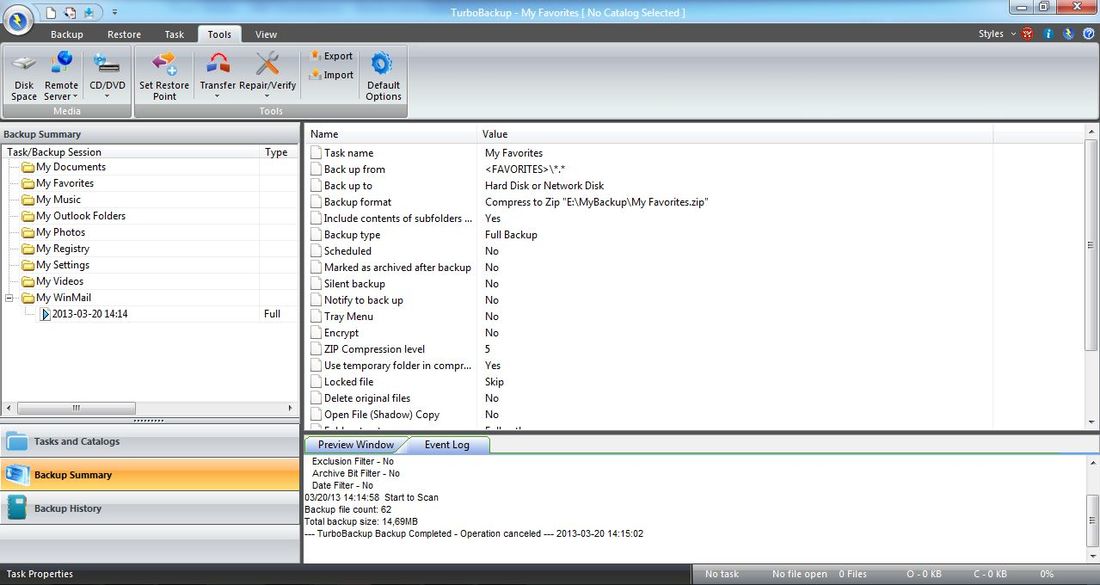This screenshot has height=585, width=1100.
Task: Click the session icon beside 2013-03-20 14:14
Action: coord(46,314)
